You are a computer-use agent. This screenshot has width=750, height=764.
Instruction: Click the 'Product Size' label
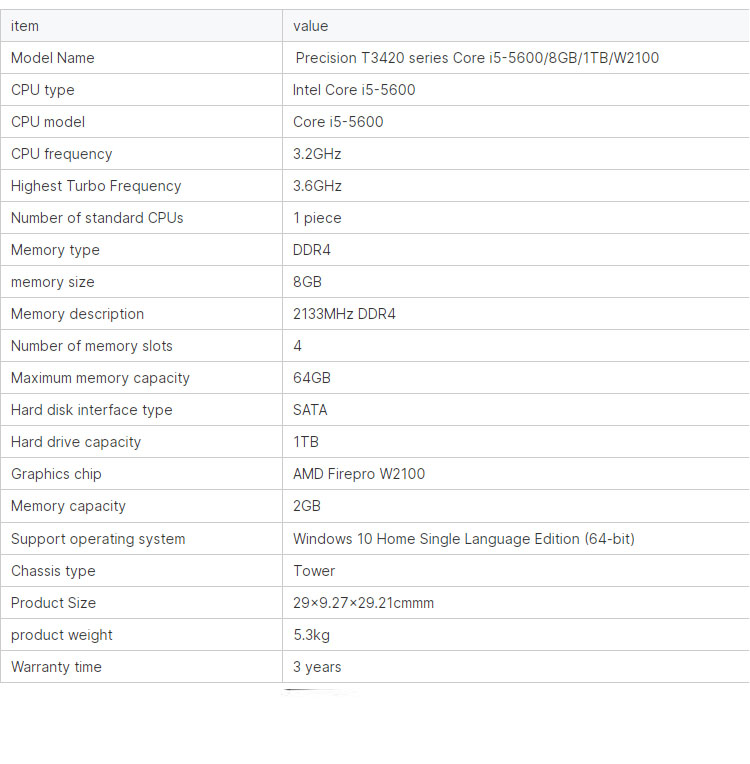tap(53, 603)
